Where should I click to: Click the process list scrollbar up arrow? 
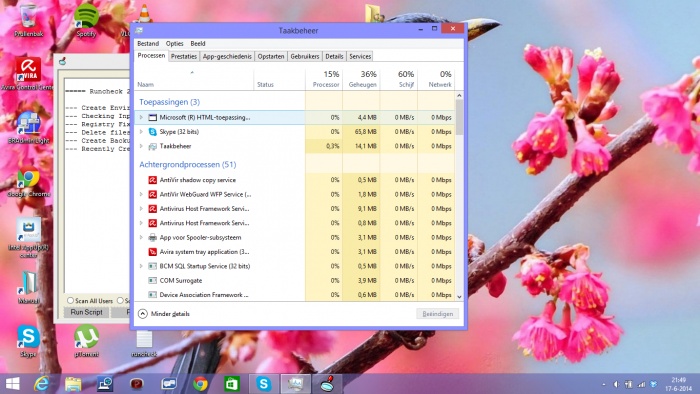tap(459, 95)
